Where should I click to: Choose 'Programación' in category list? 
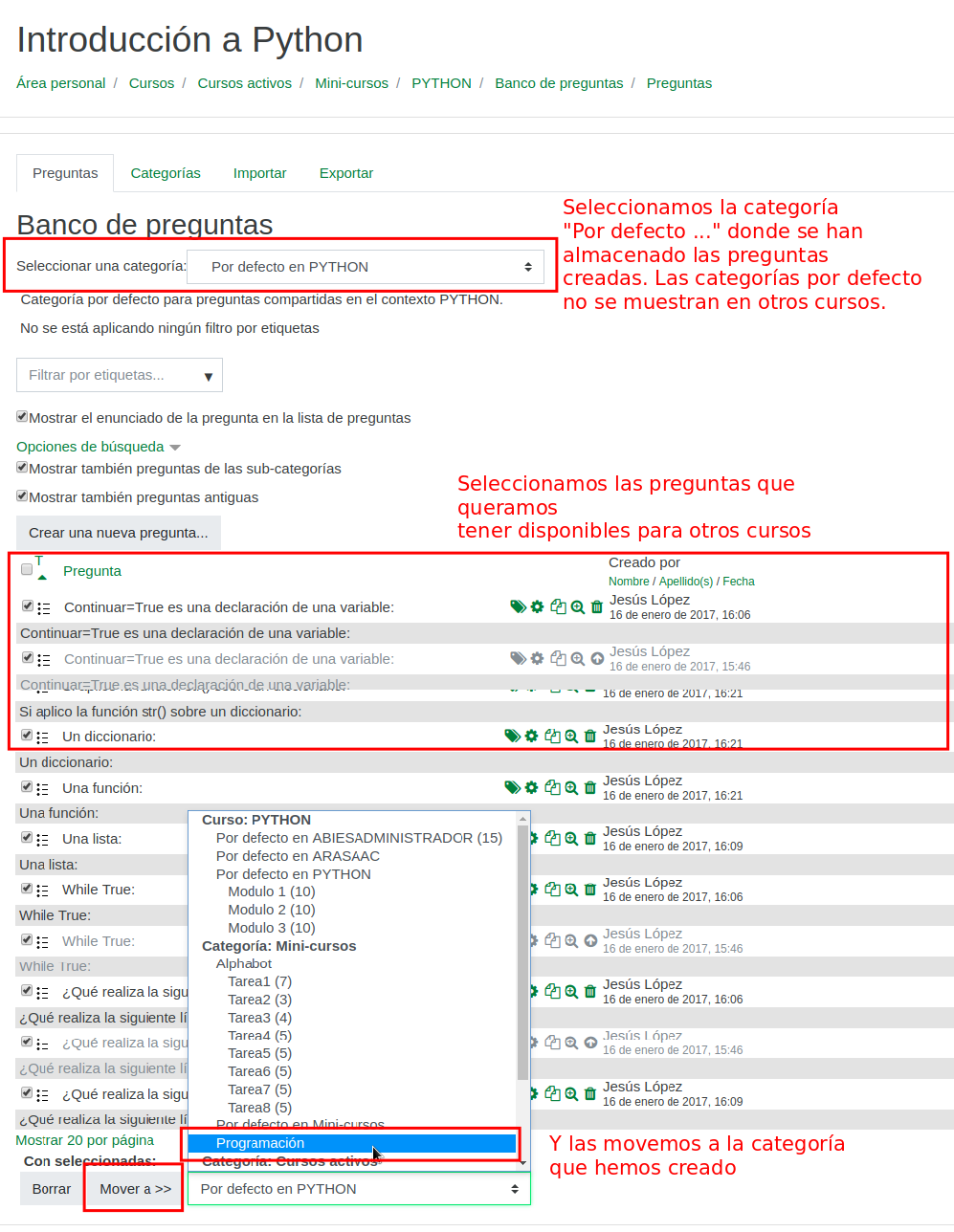(x=352, y=1143)
